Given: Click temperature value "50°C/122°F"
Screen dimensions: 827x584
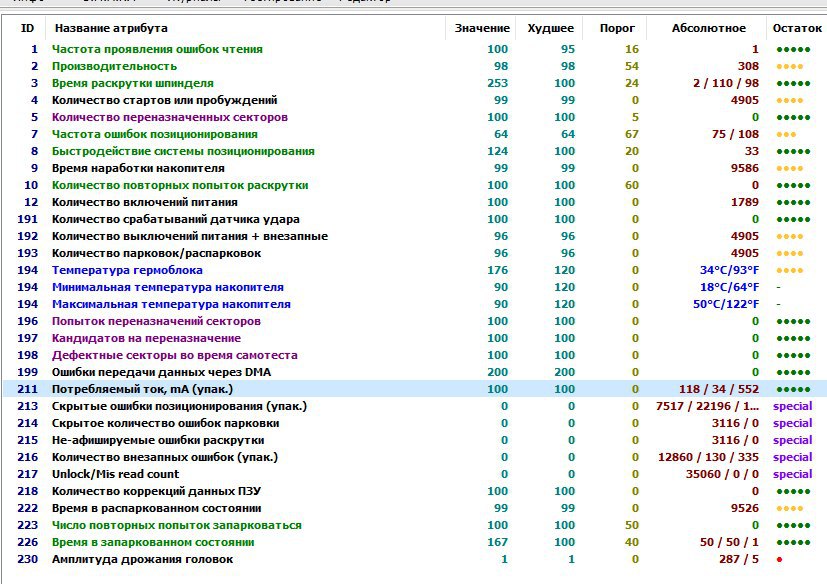Looking at the screenshot, I should (x=726, y=304).
